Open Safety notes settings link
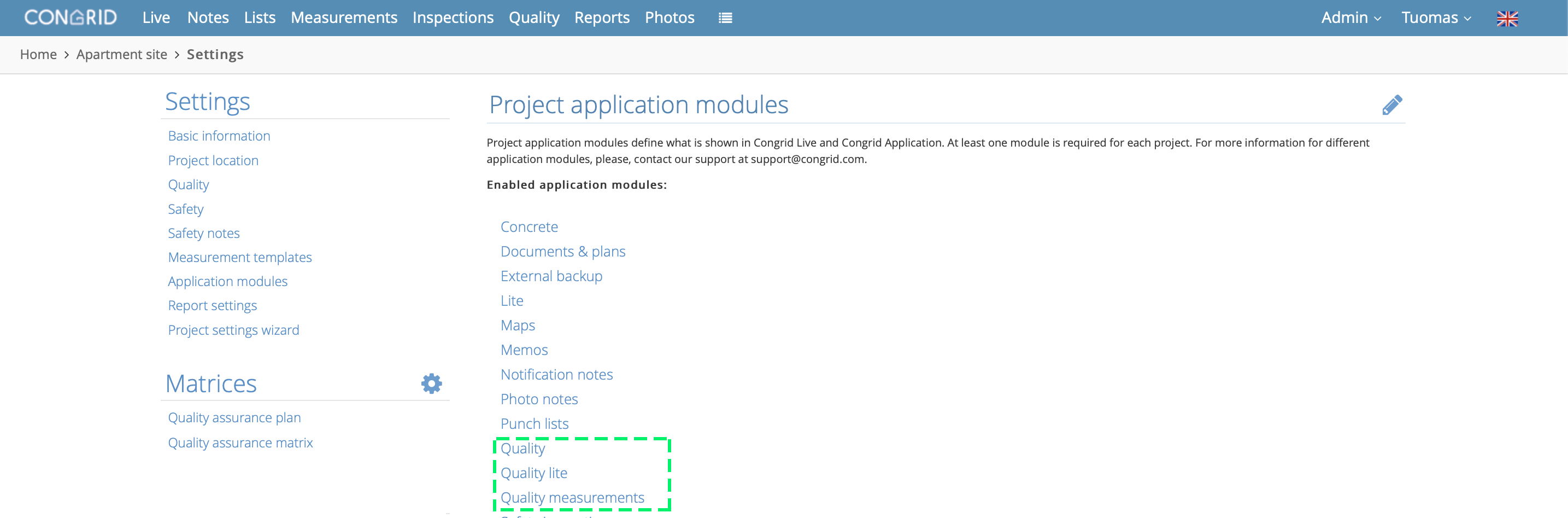The image size is (1568, 518). point(204,233)
